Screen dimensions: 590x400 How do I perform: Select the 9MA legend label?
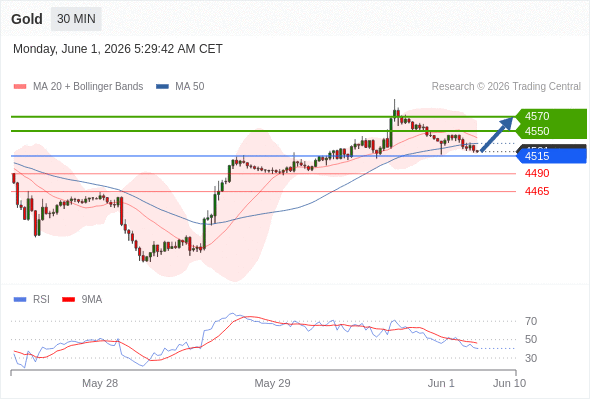(x=92, y=300)
